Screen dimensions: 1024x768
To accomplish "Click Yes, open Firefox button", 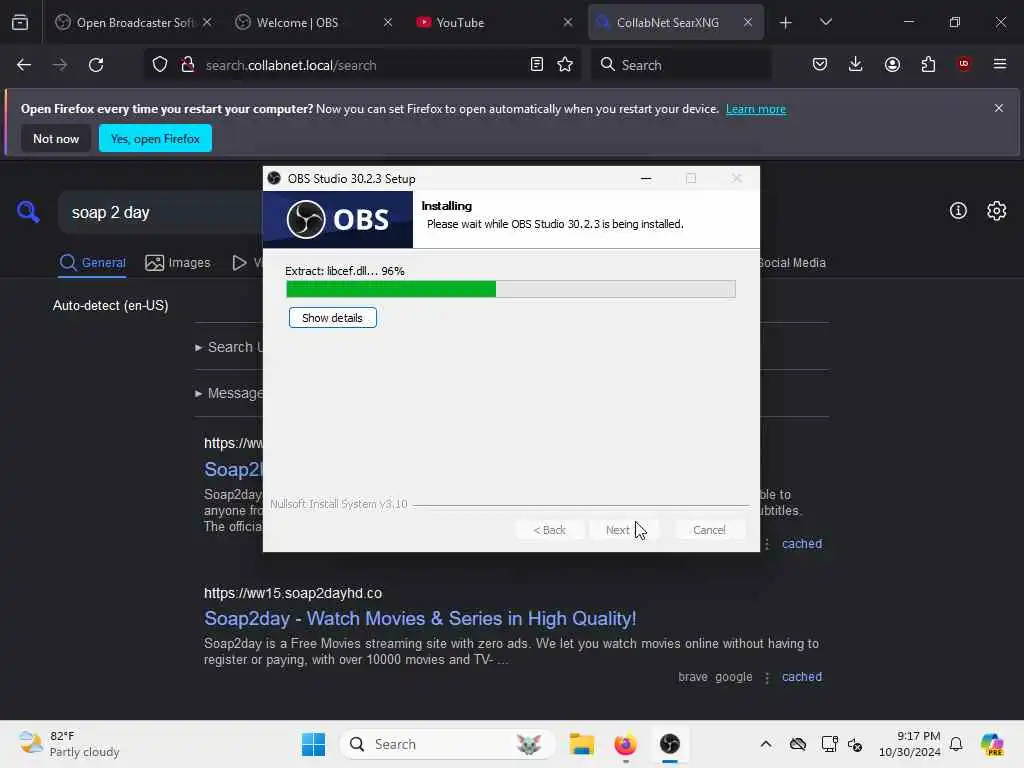I will [155, 138].
